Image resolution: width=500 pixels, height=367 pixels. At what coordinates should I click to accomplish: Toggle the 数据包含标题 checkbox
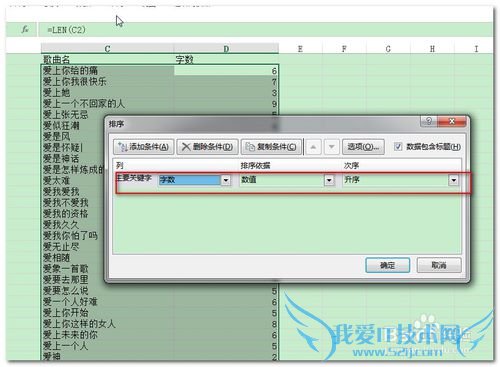[x=398, y=146]
